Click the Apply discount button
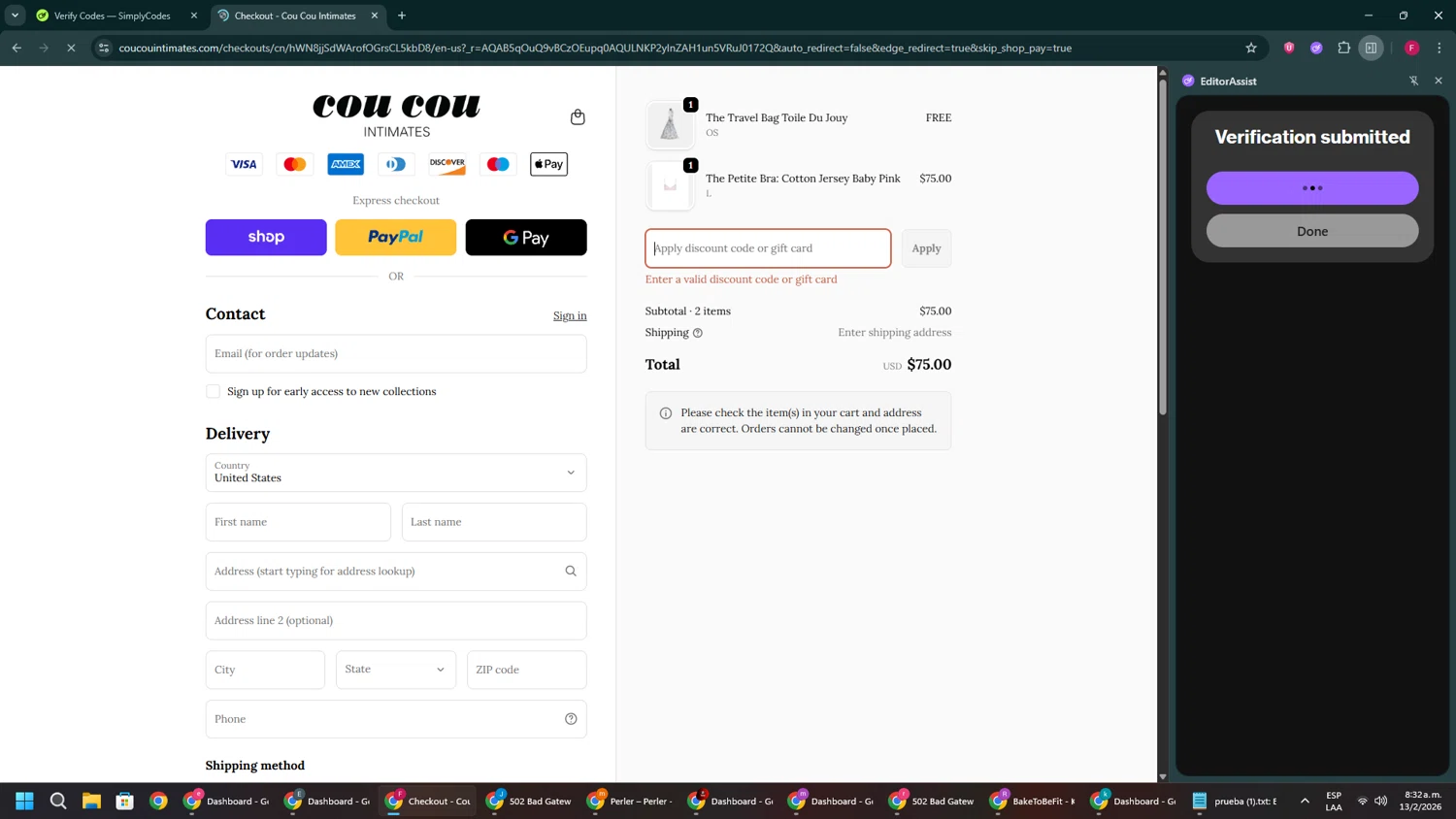The height and width of the screenshot is (819, 1456). [926, 248]
